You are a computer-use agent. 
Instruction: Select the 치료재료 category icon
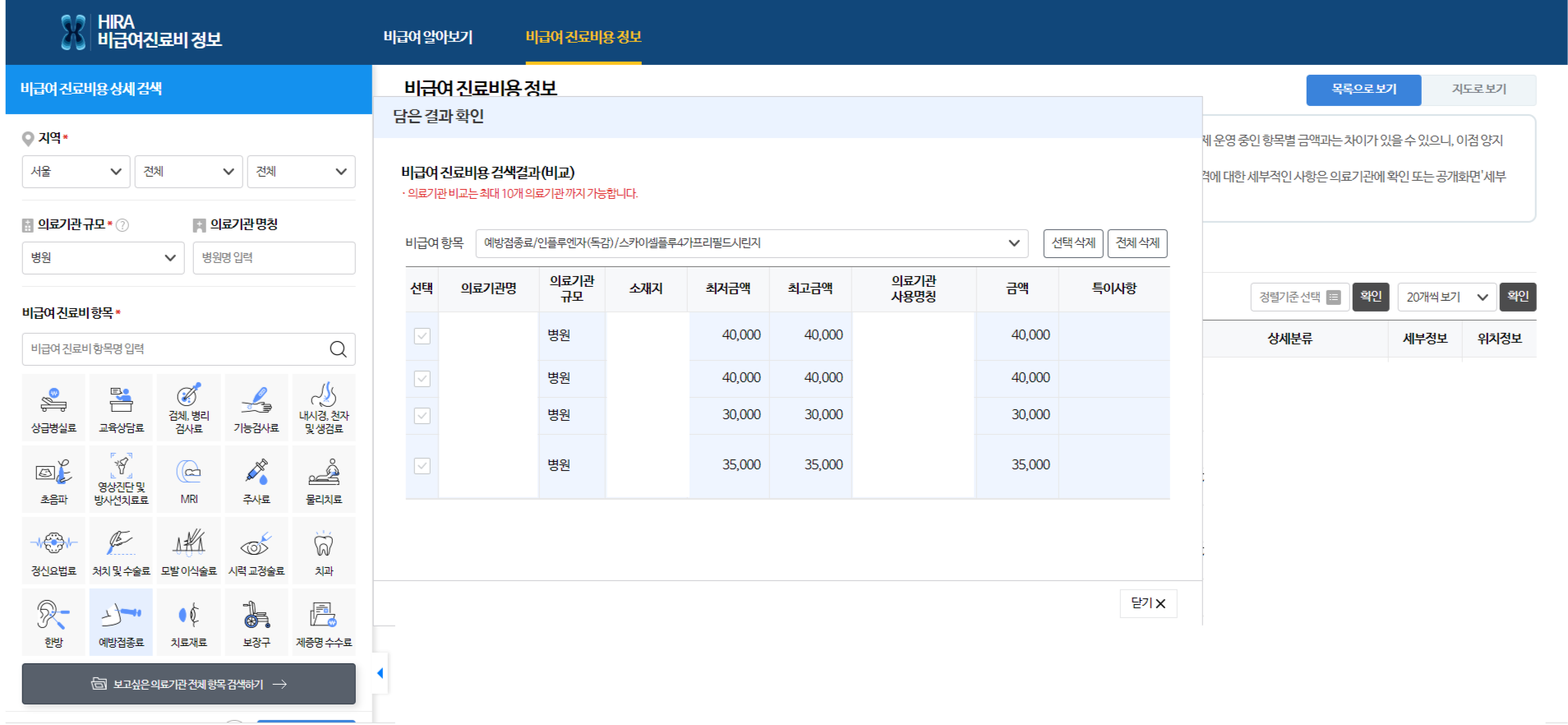[x=189, y=622]
